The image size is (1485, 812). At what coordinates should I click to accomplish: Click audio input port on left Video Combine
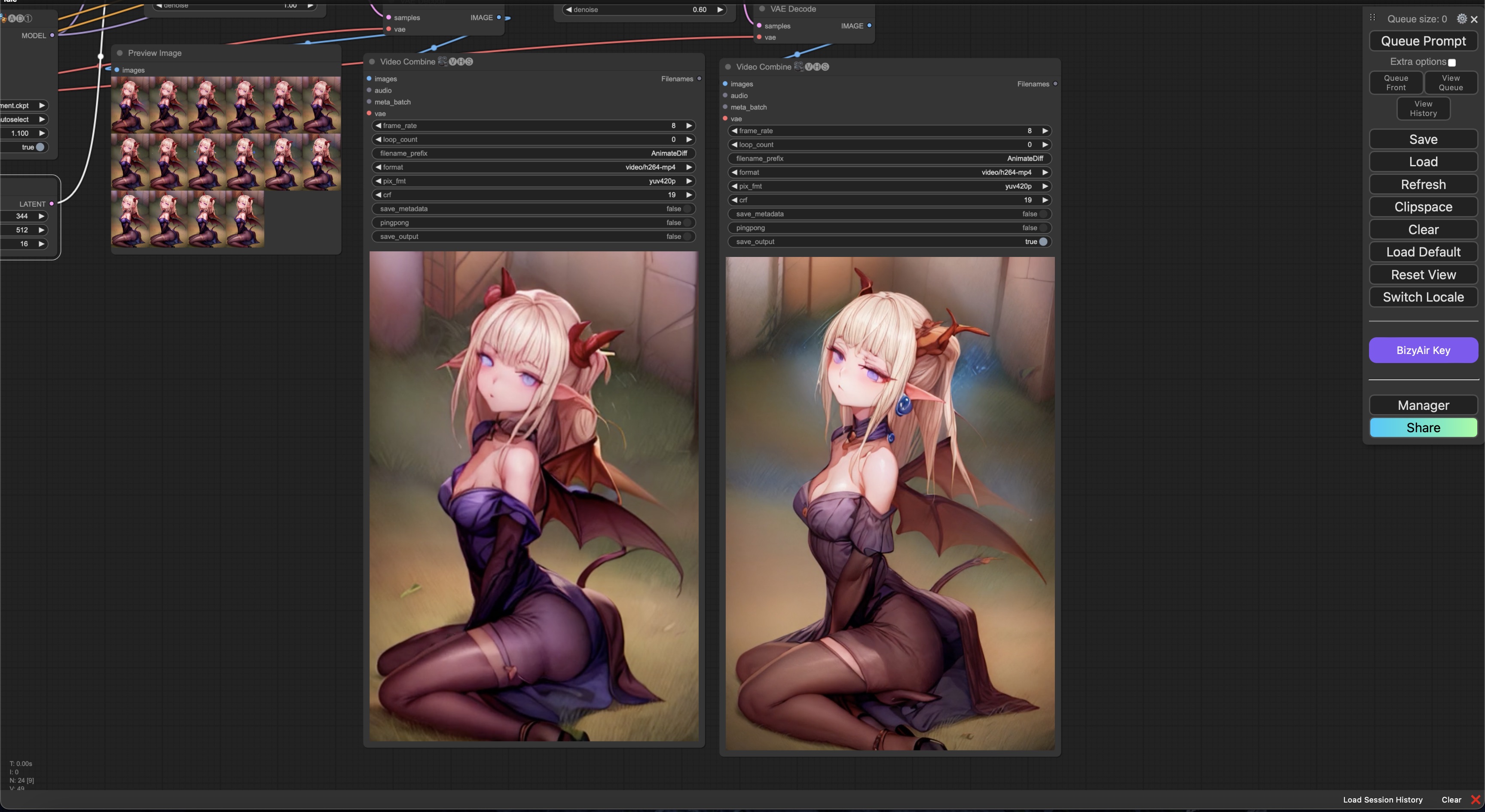pyautogui.click(x=370, y=91)
